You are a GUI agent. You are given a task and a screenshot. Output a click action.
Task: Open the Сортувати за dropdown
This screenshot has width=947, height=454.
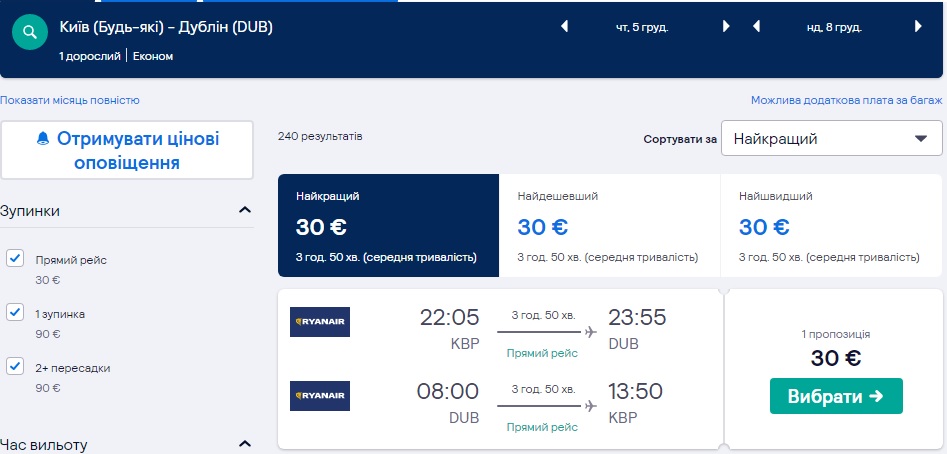pos(831,139)
